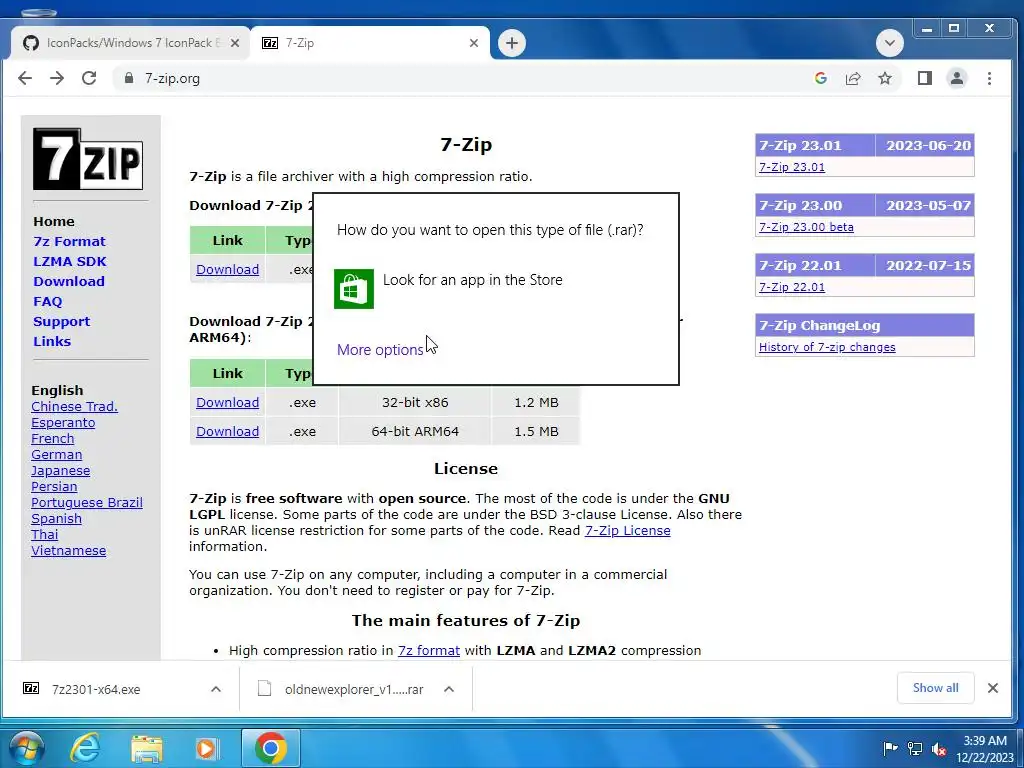1024x768 pixels.
Task: Expand options for 7z2301-x64.exe download
Action: pyautogui.click(x=216, y=689)
